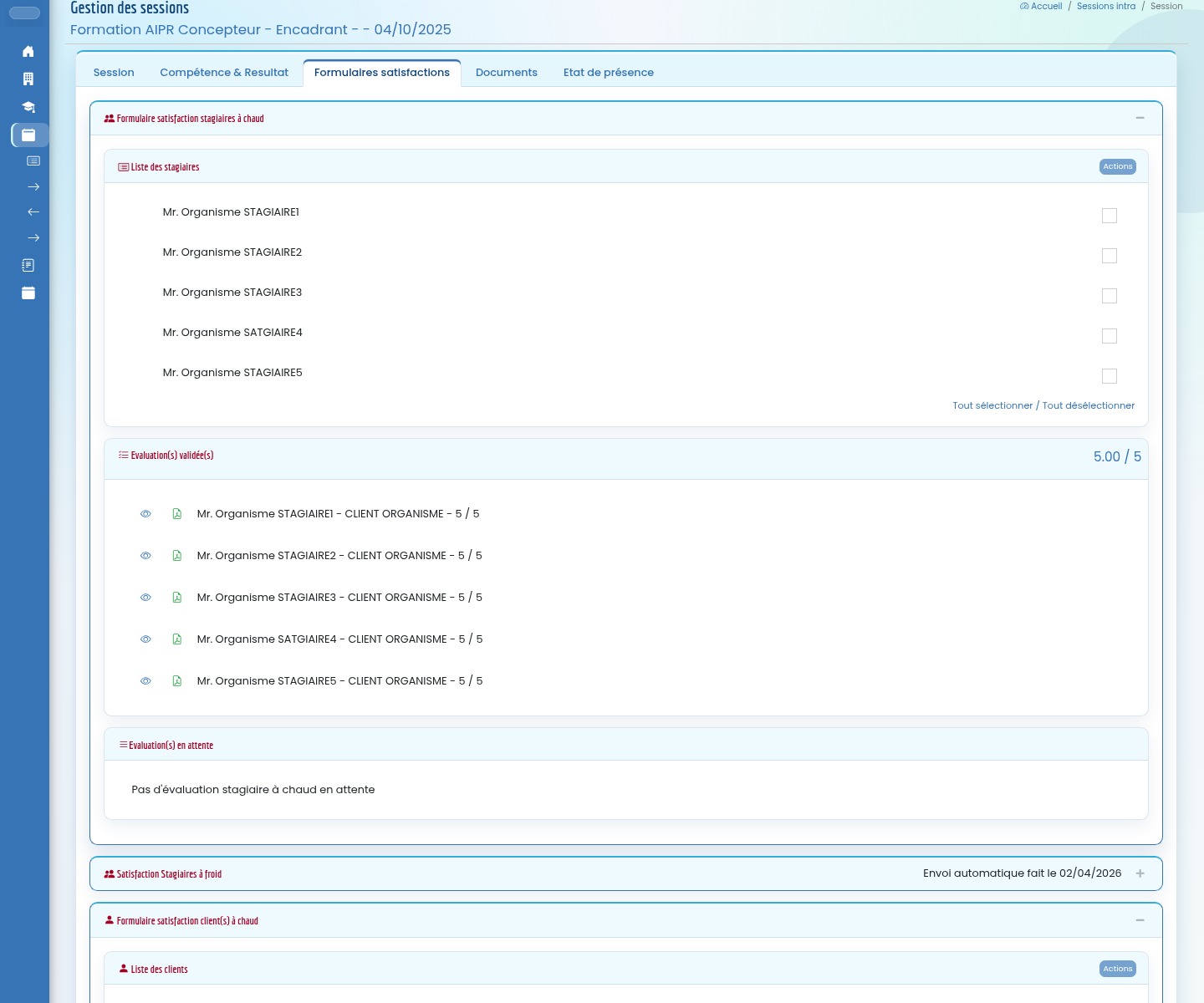
Task: Click the 5.00 / 5 average score
Action: [x=1117, y=456]
